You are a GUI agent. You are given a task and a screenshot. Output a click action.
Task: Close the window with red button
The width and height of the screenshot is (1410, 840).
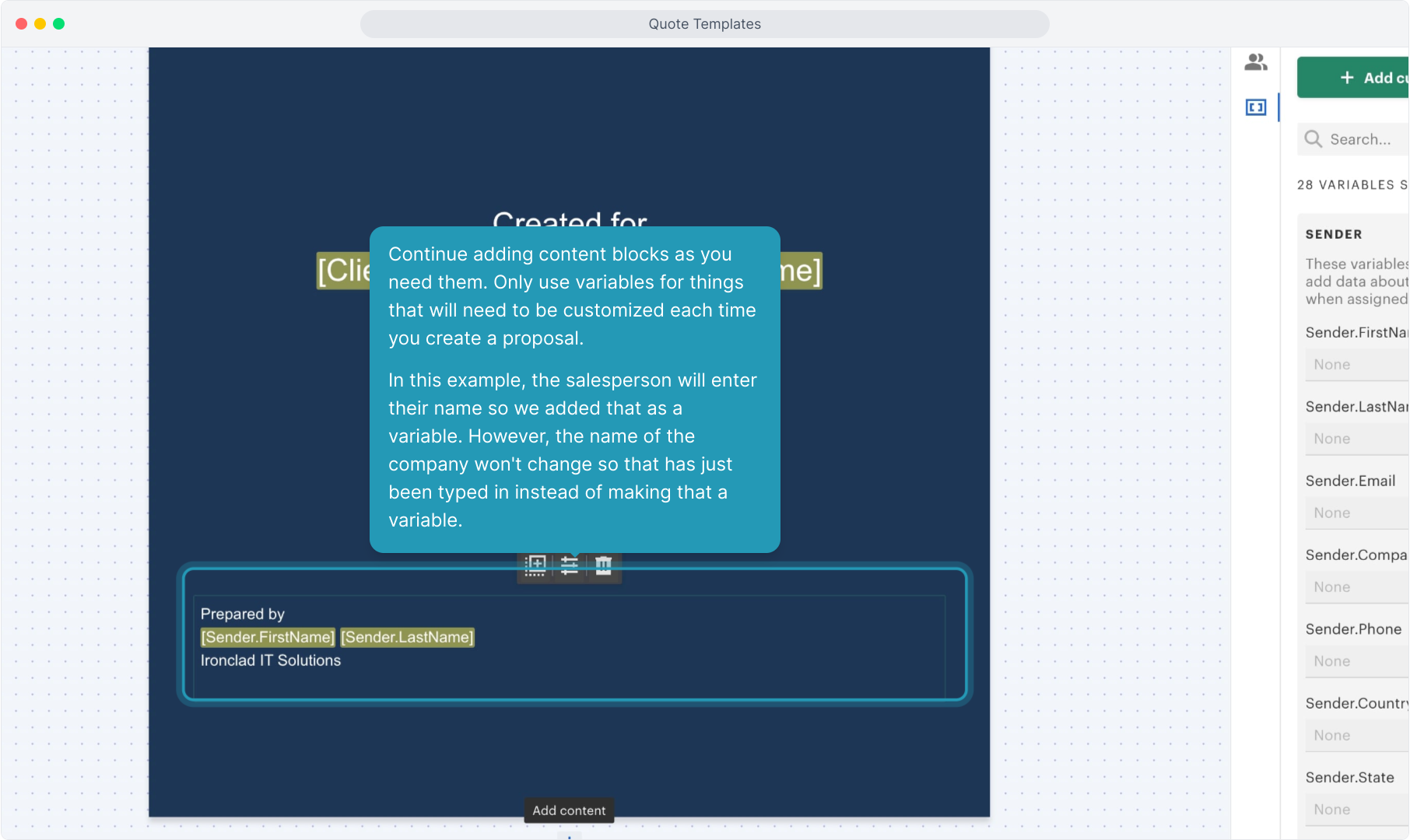point(22,24)
